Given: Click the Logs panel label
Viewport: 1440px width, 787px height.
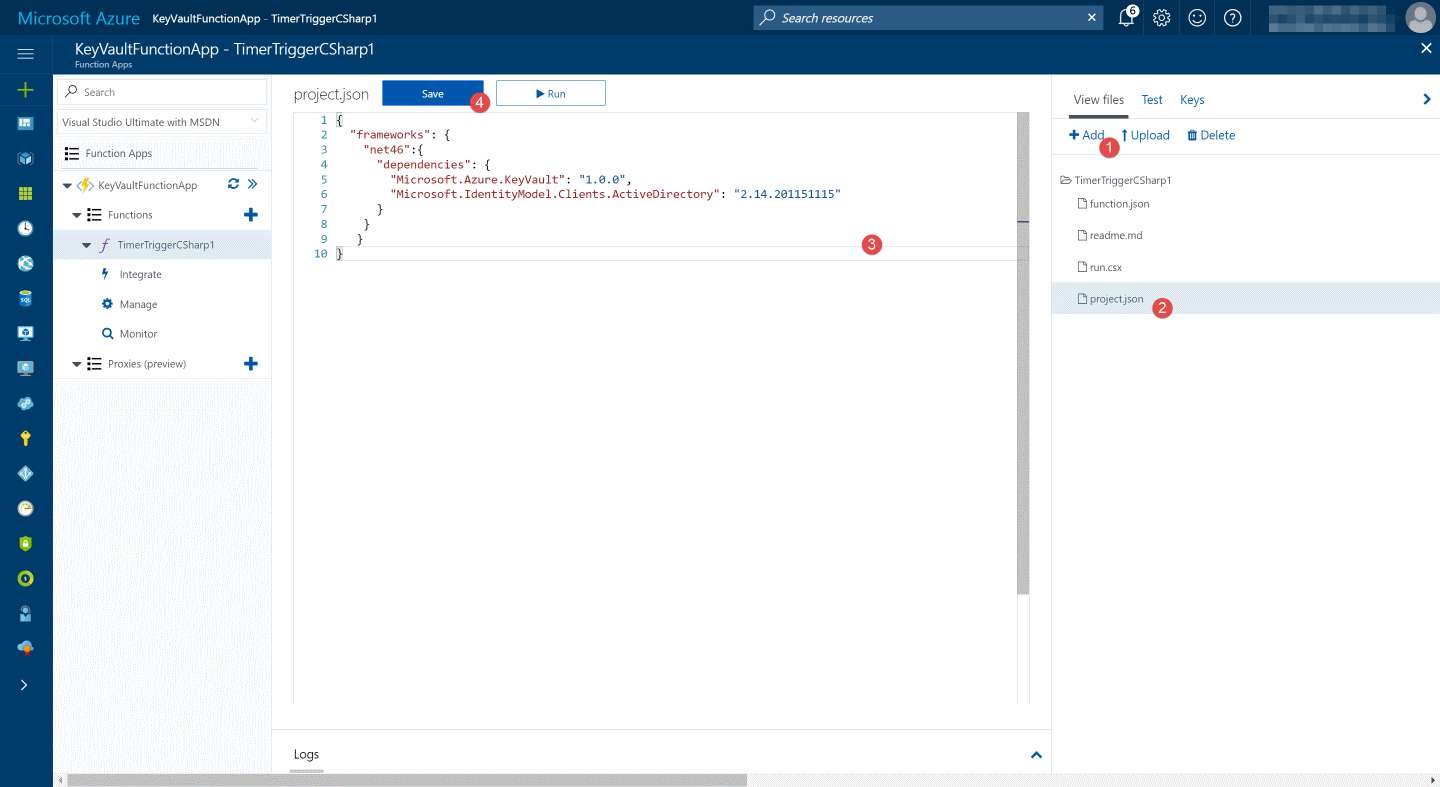Looking at the screenshot, I should [x=306, y=754].
